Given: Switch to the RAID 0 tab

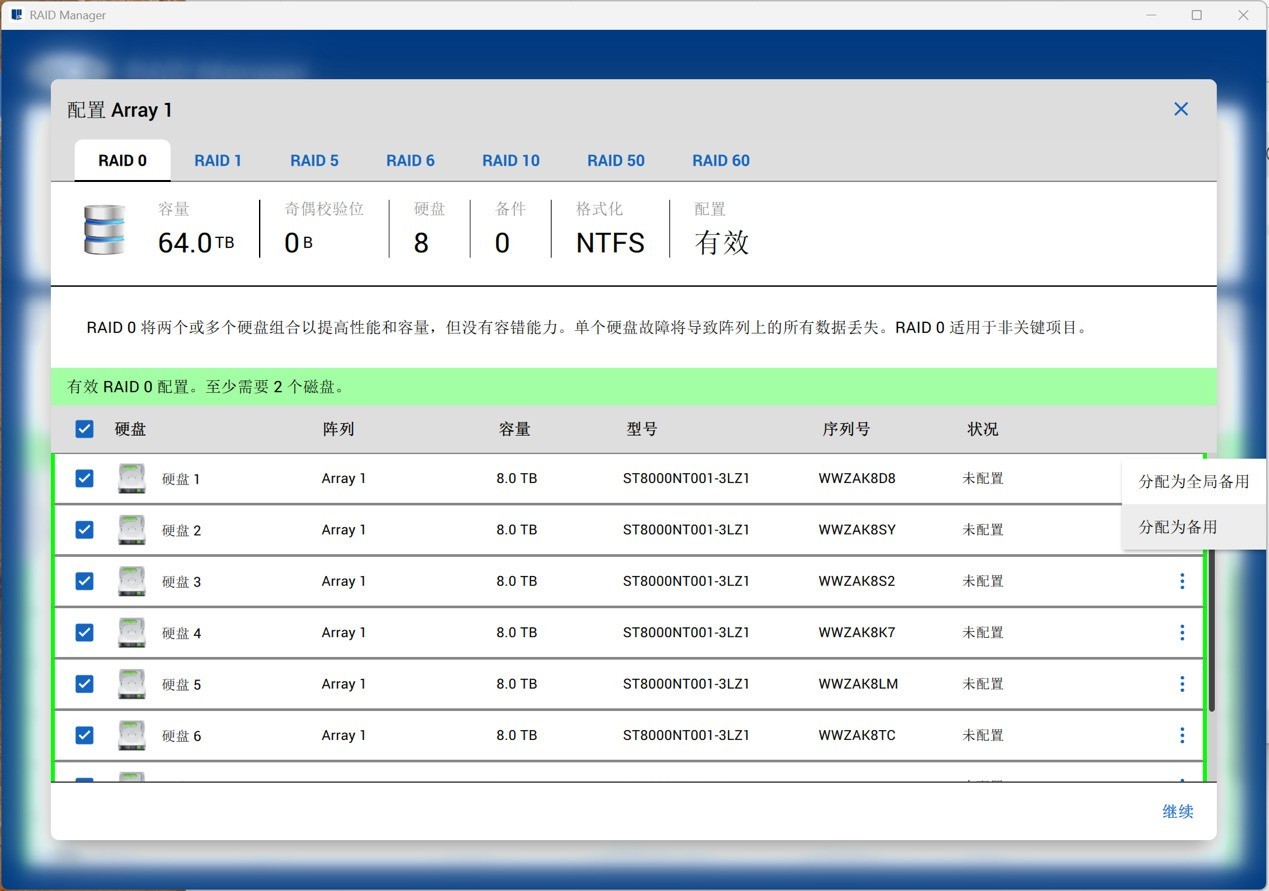Looking at the screenshot, I should coord(122,160).
